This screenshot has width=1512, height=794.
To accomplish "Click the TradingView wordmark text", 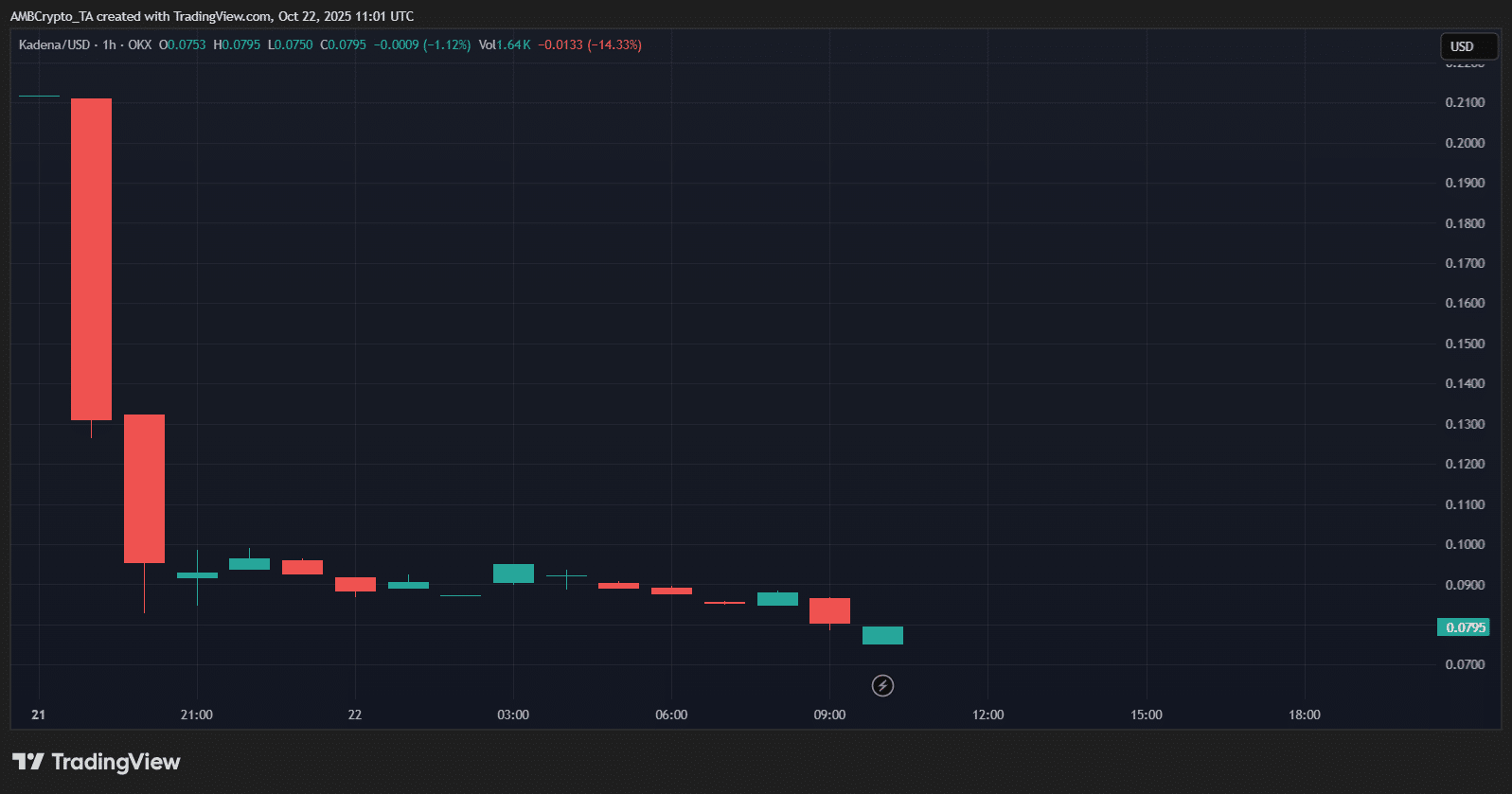I will tap(116, 762).
